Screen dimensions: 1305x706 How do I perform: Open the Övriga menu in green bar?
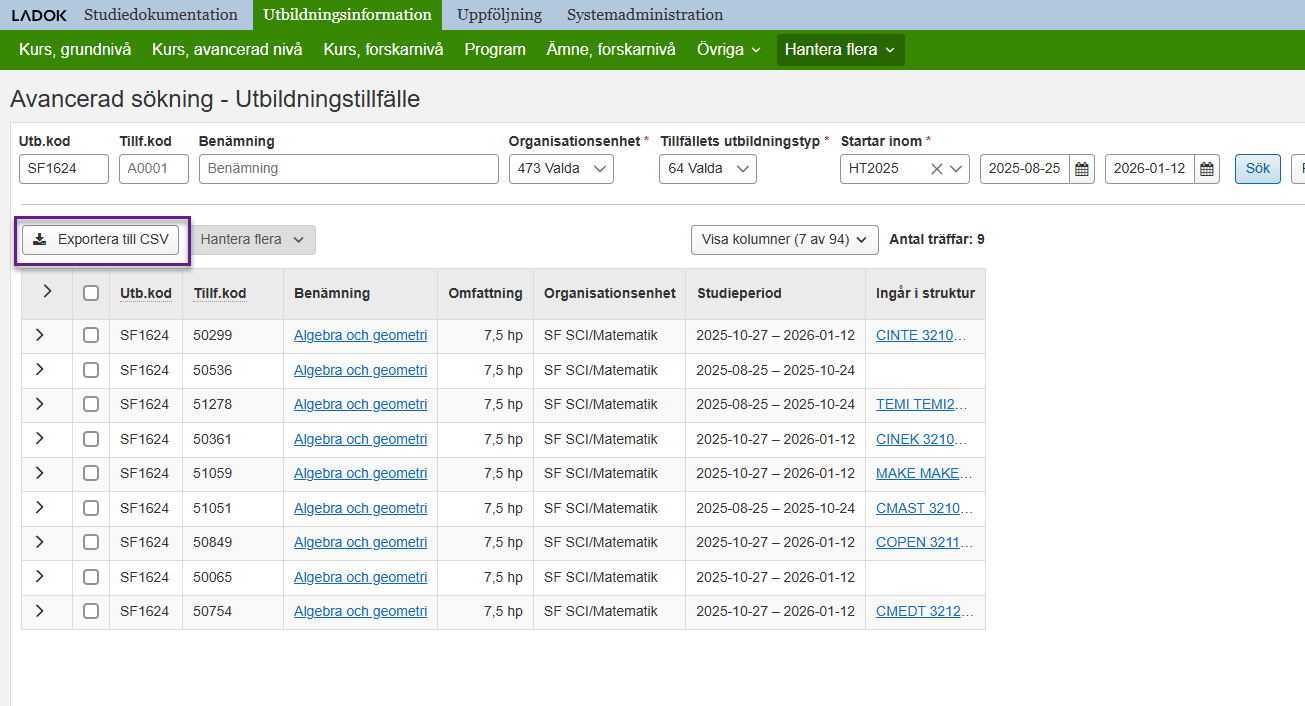tap(728, 50)
